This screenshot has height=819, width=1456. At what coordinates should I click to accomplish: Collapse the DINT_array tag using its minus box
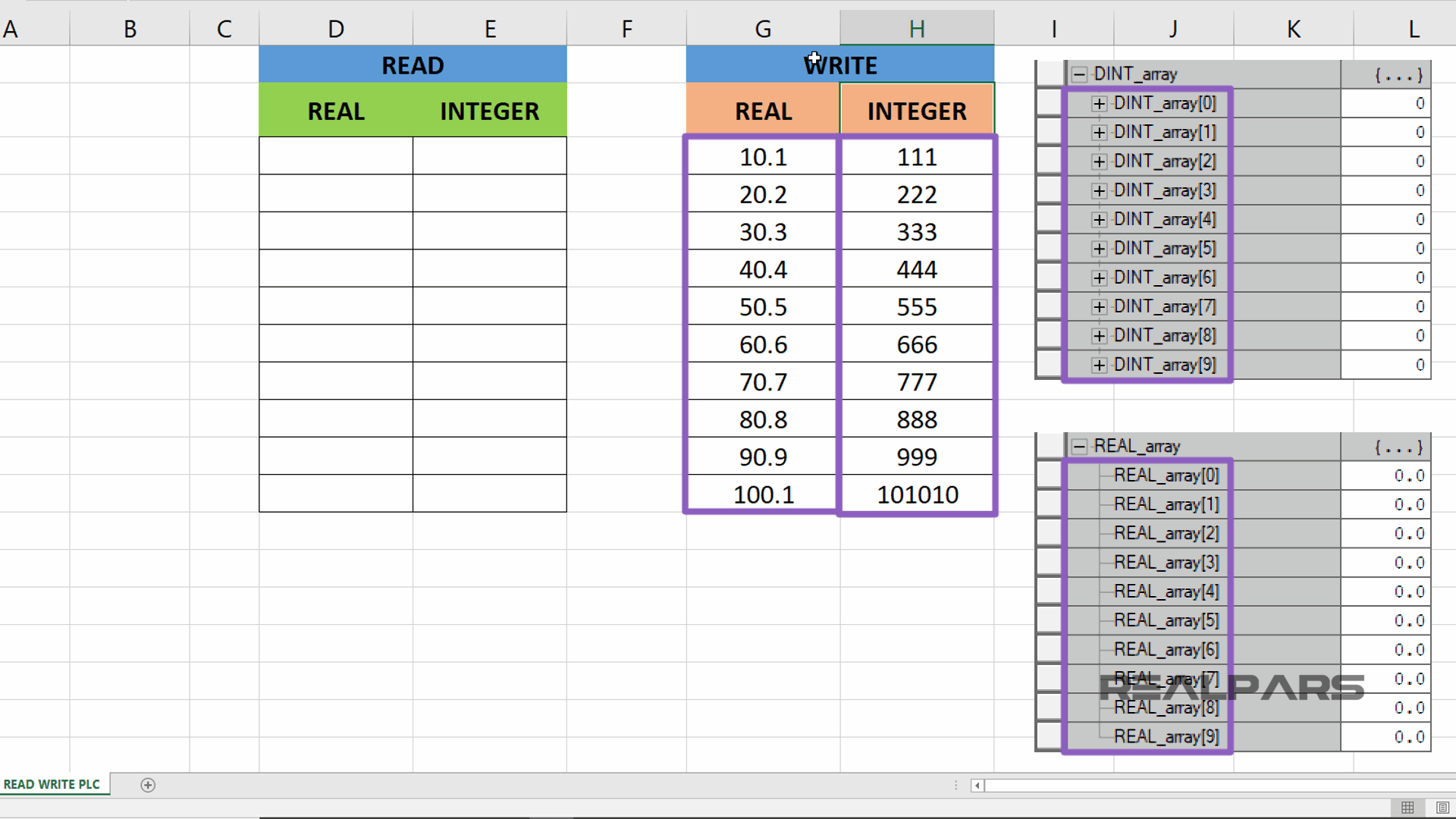[1080, 74]
